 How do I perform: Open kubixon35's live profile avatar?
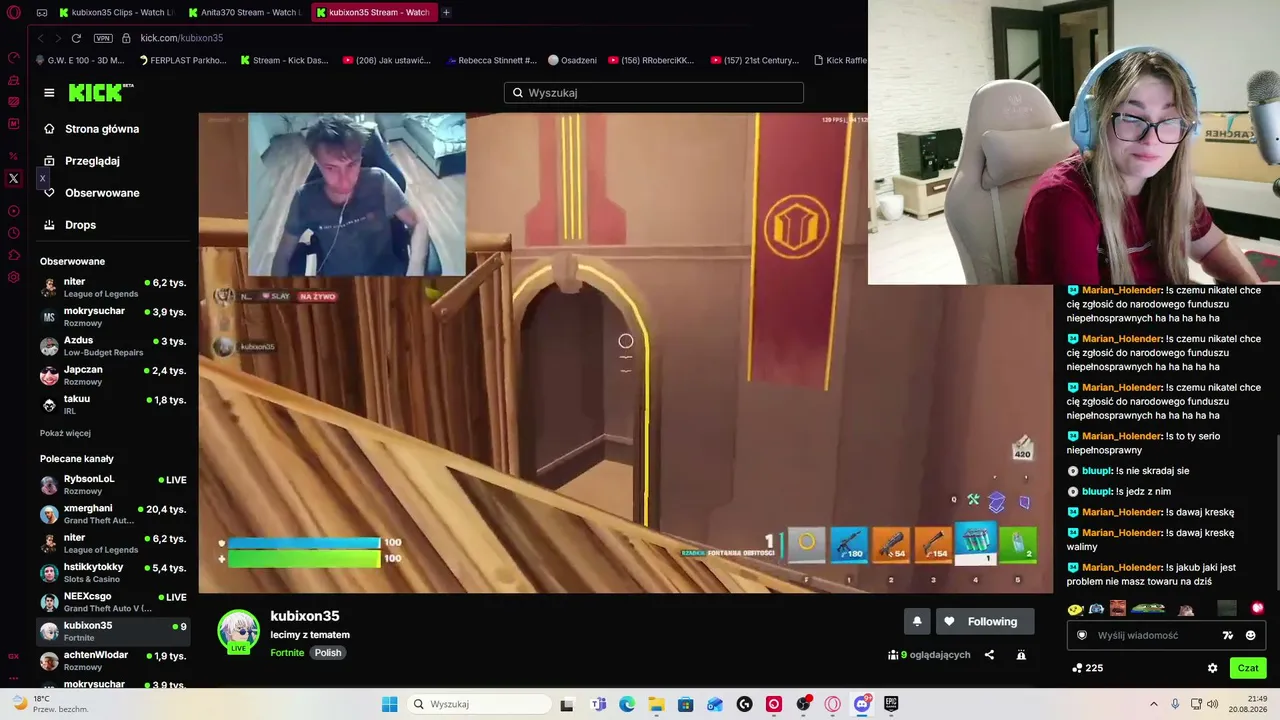pyautogui.click(x=239, y=632)
